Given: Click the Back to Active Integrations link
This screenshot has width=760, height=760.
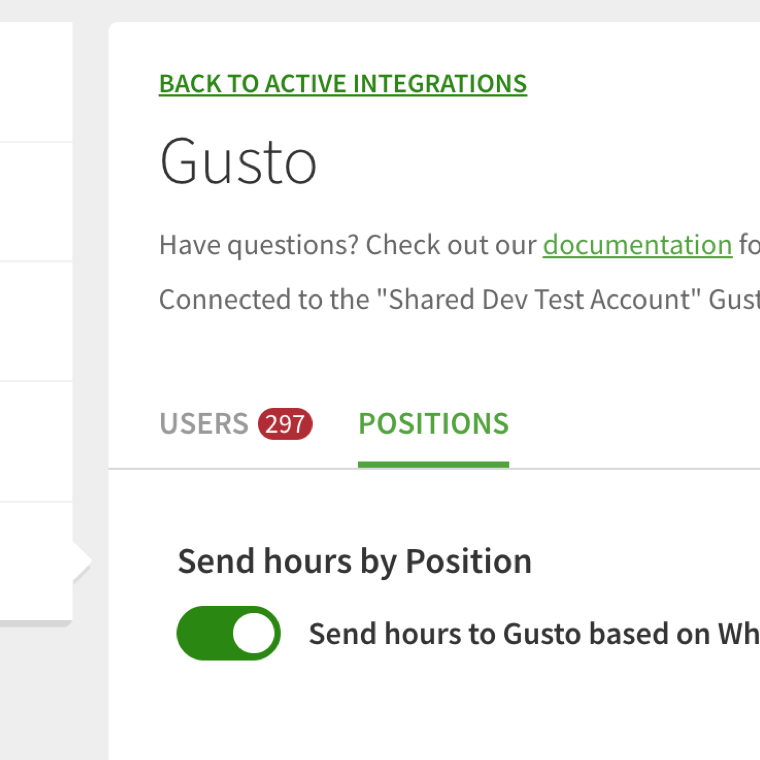Looking at the screenshot, I should [342, 84].
